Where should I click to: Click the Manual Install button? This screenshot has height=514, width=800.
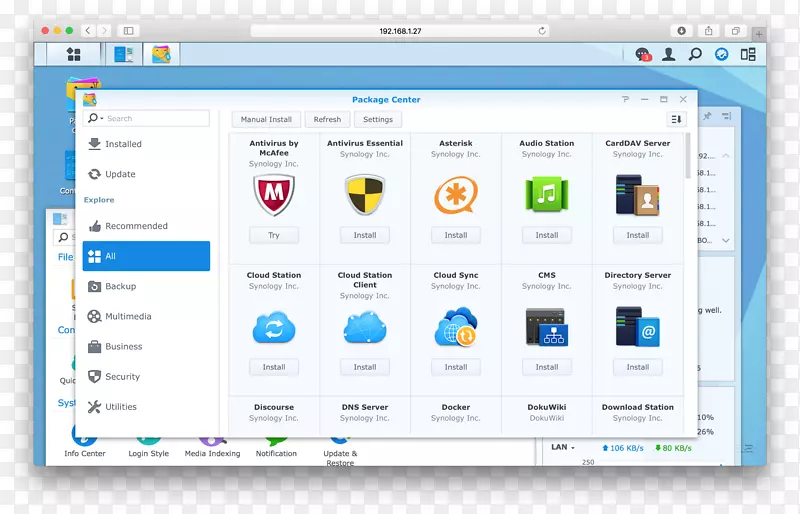pyautogui.click(x=266, y=119)
